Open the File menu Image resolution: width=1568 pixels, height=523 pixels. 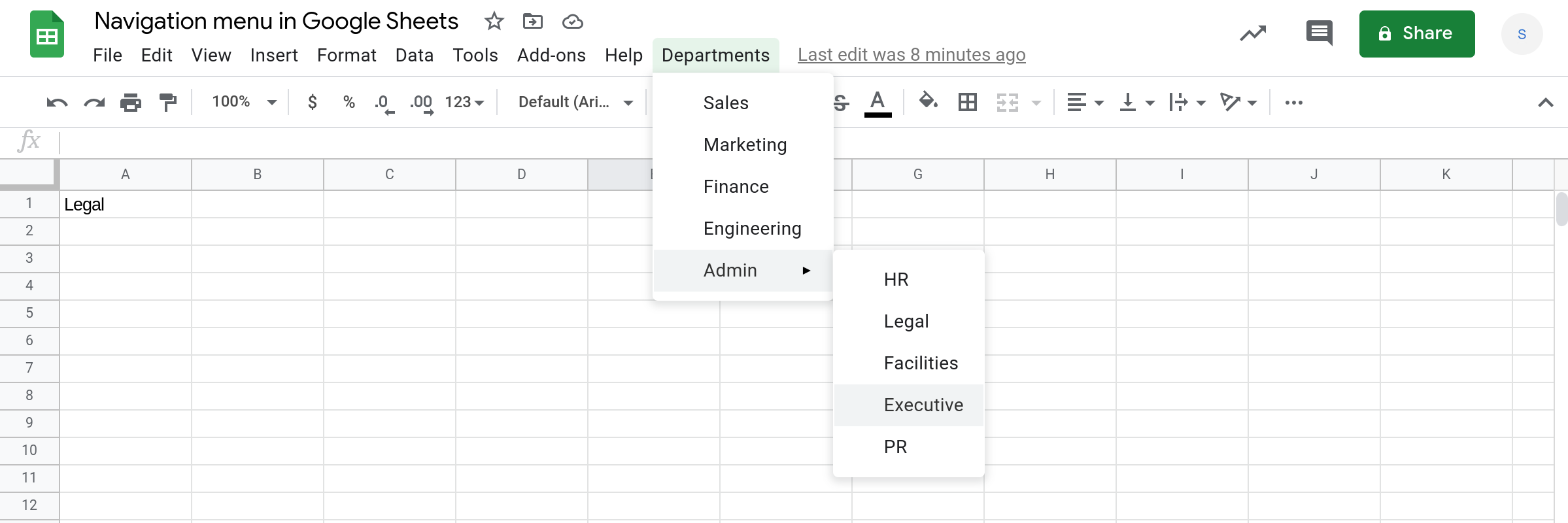[x=107, y=55]
